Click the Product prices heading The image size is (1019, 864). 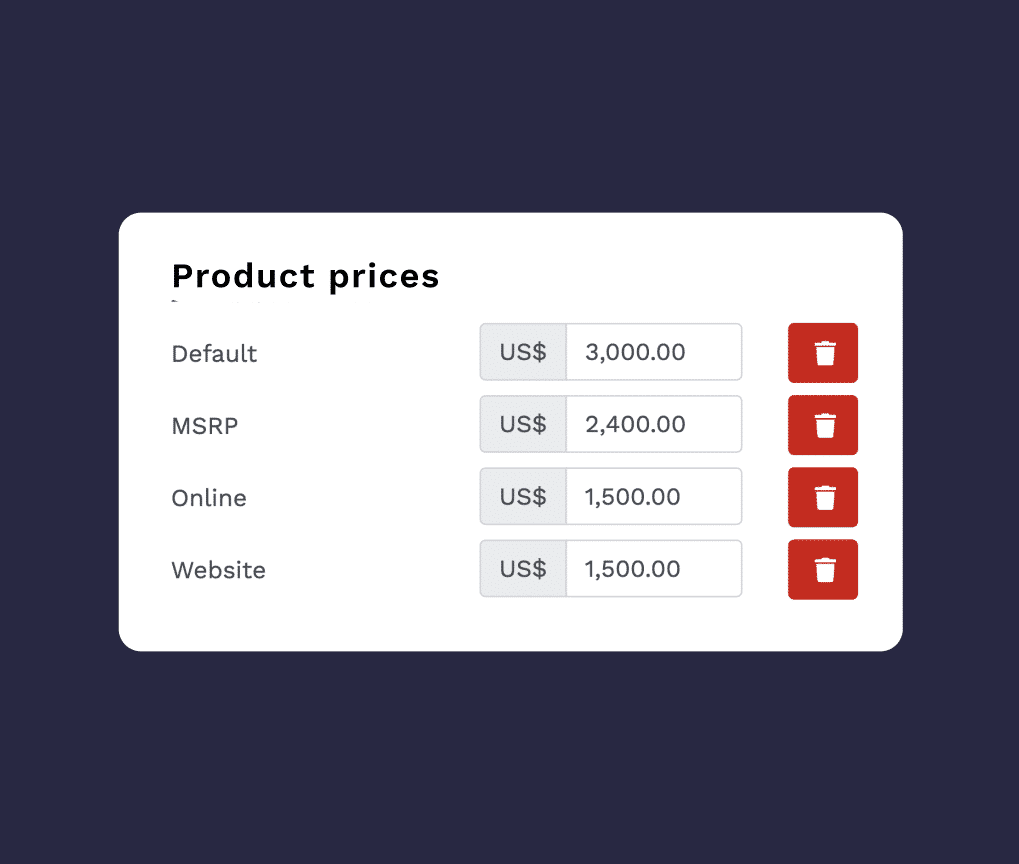pyautogui.click(x=306, y=277)
